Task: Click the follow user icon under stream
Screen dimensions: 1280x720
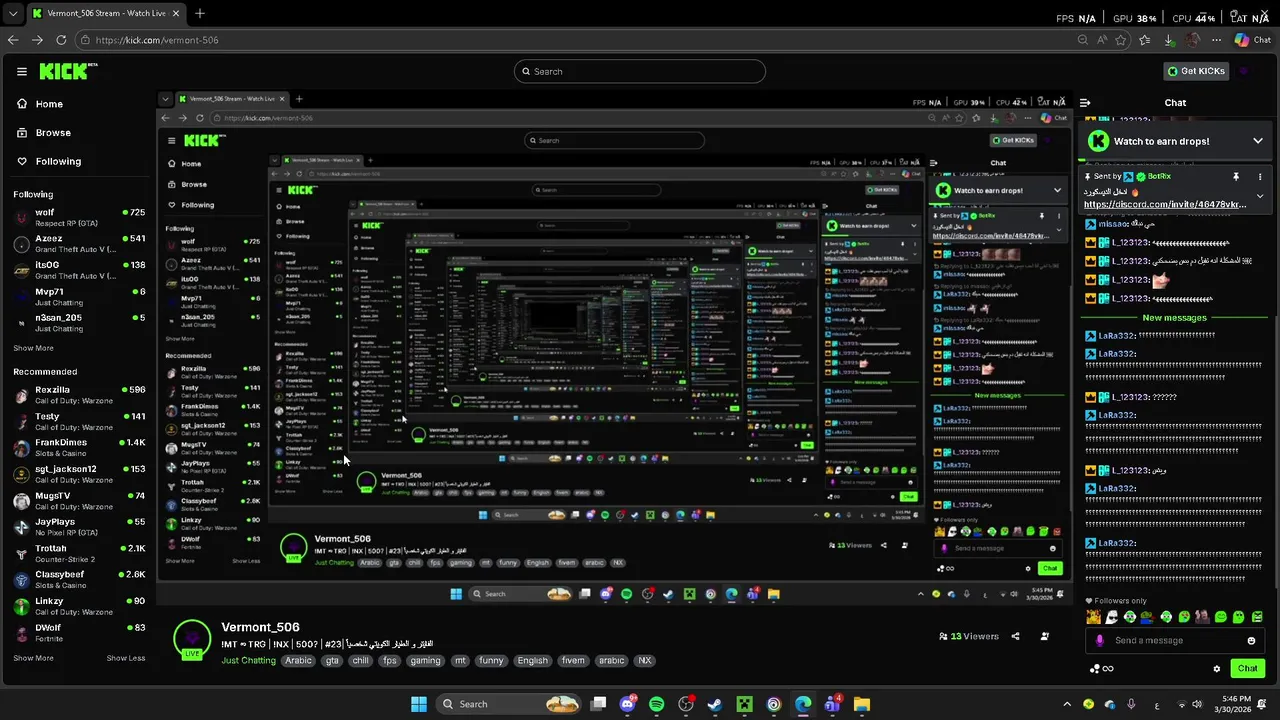Action: 1045,636
